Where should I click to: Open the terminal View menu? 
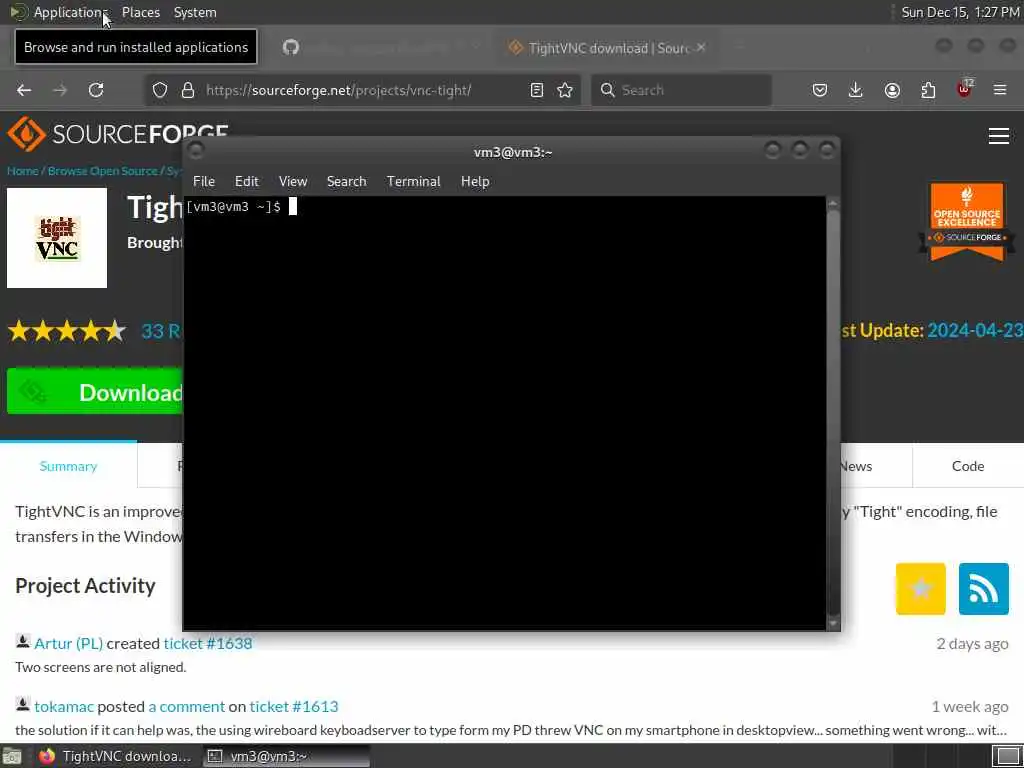click(293, 182)
